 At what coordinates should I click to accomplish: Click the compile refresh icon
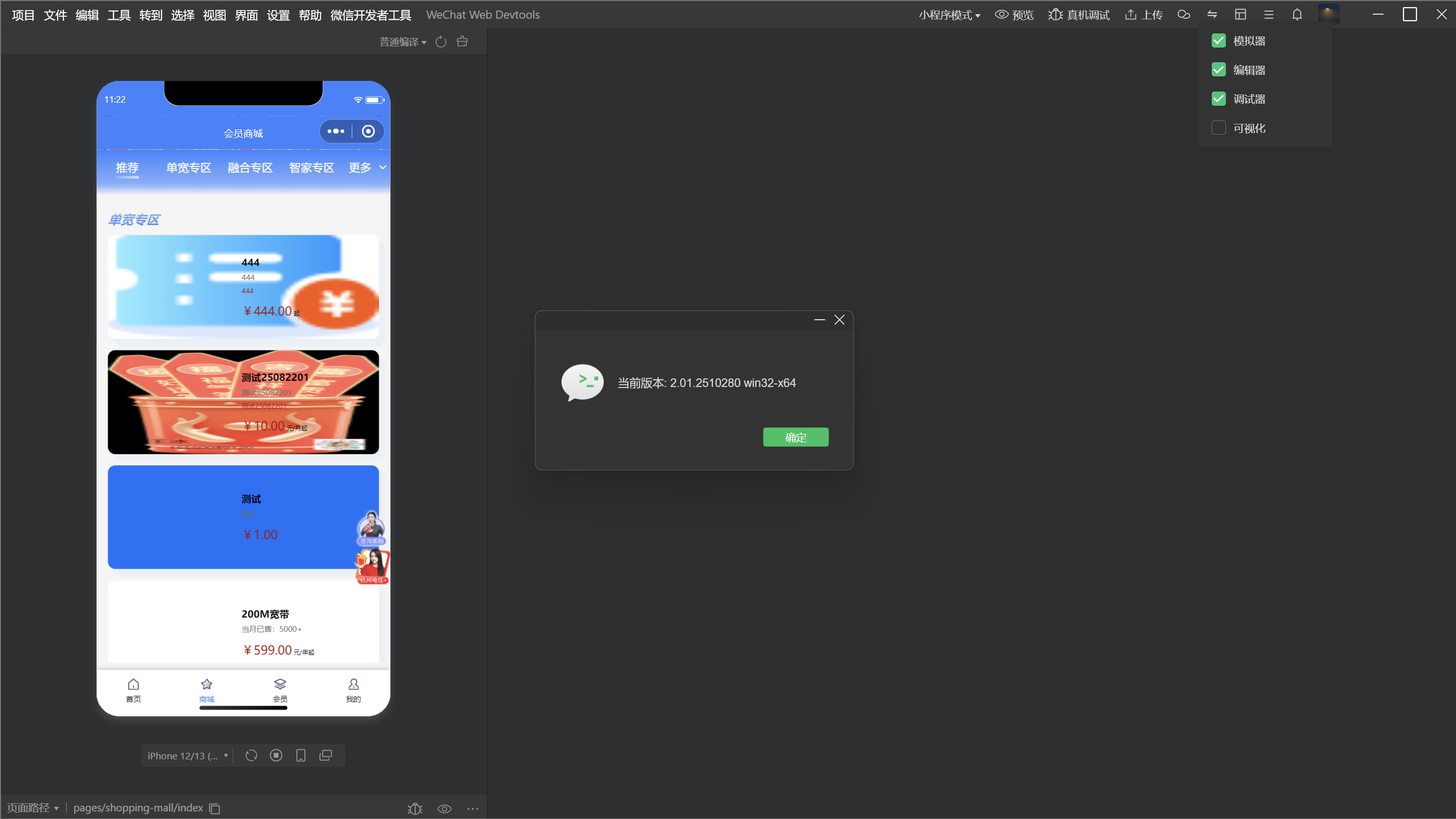point(441,42)
